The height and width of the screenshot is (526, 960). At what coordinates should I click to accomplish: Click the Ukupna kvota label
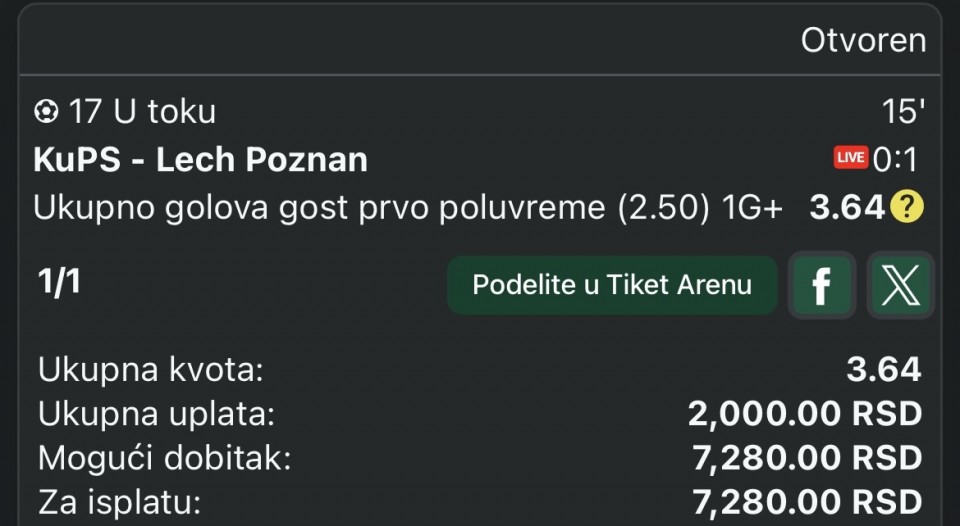(x=150, y=370)
